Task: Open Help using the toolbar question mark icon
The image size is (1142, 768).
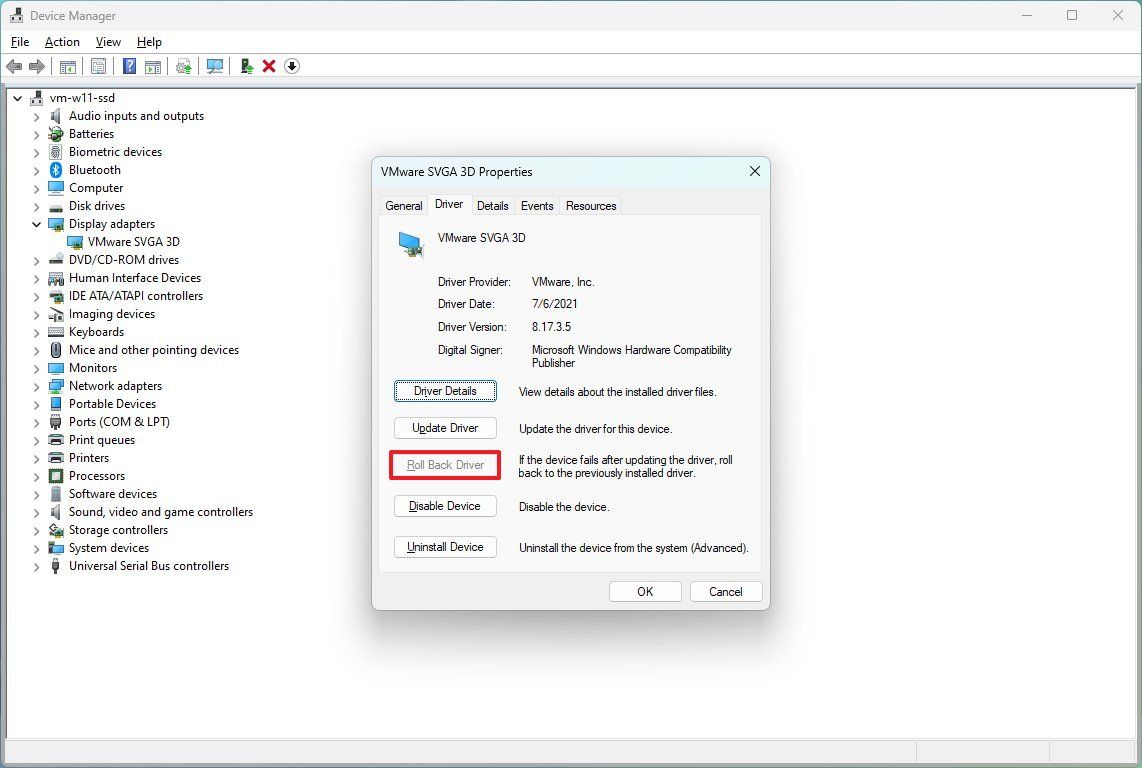Action: (x=130, y=66)
